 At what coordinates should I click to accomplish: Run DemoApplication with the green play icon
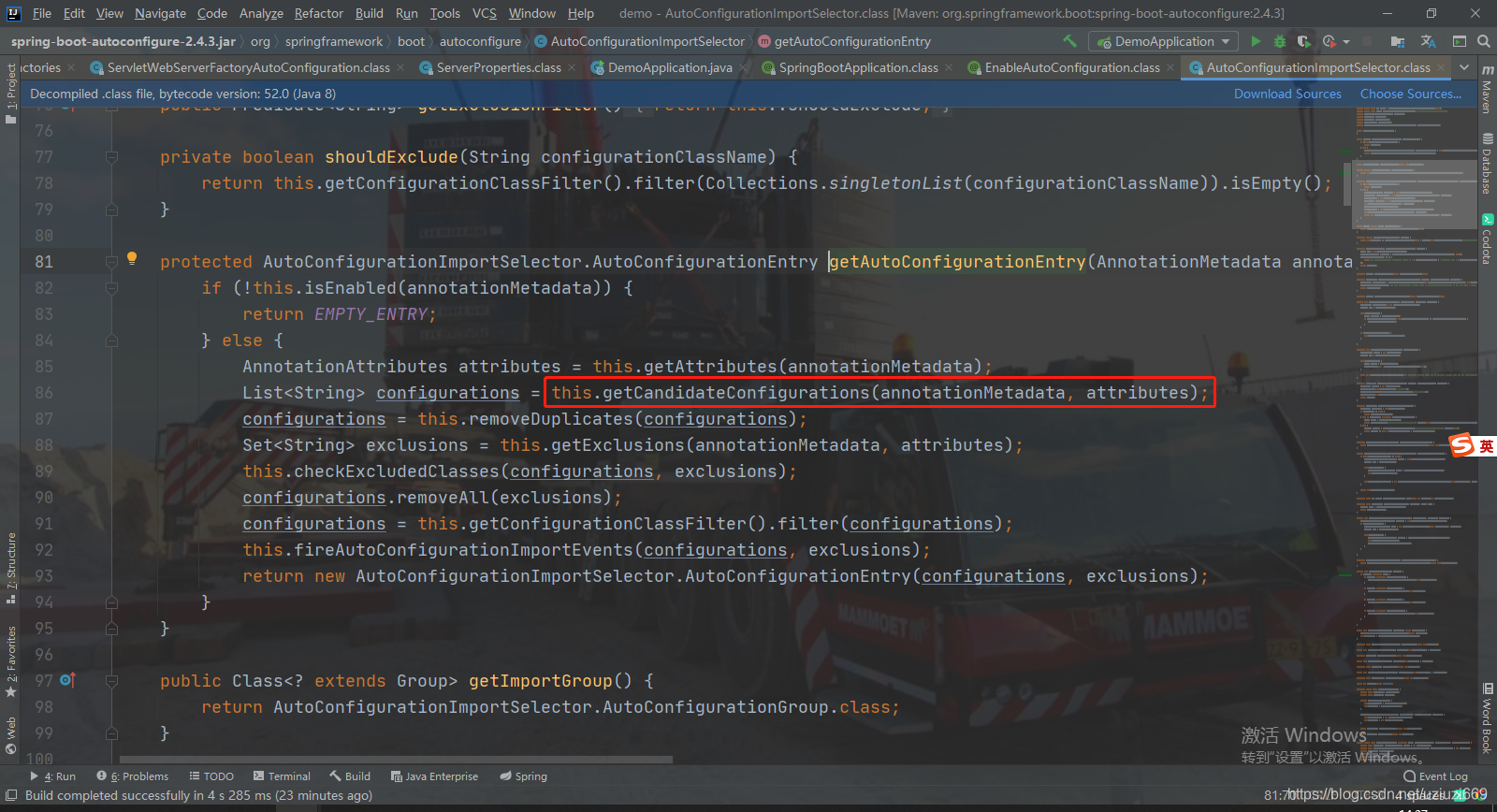(x=1256, y=41)
